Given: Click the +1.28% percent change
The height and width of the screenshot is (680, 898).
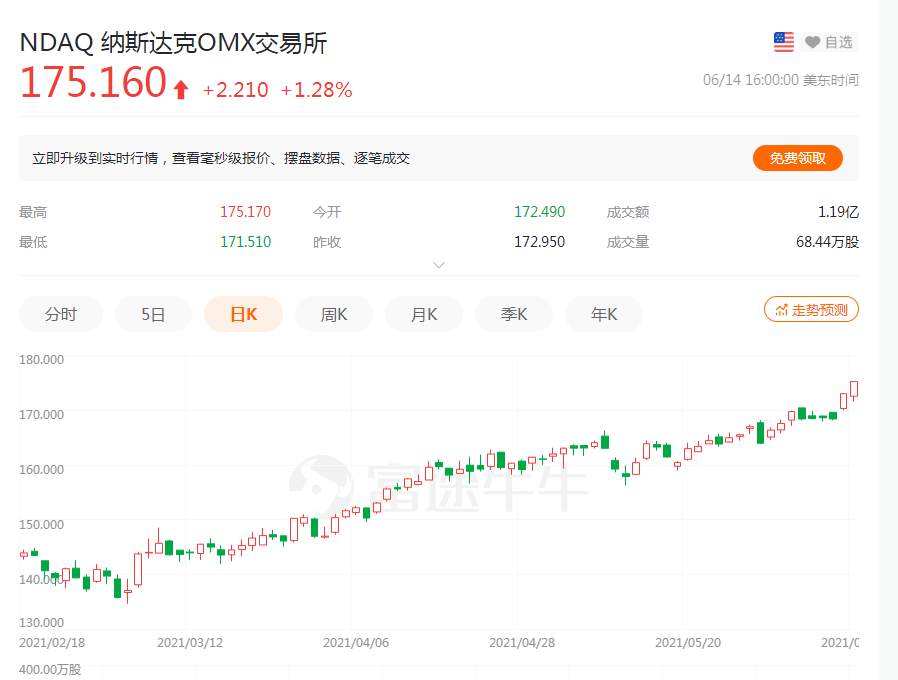Looking at the screenshot, I should click(x=316, y=90).
